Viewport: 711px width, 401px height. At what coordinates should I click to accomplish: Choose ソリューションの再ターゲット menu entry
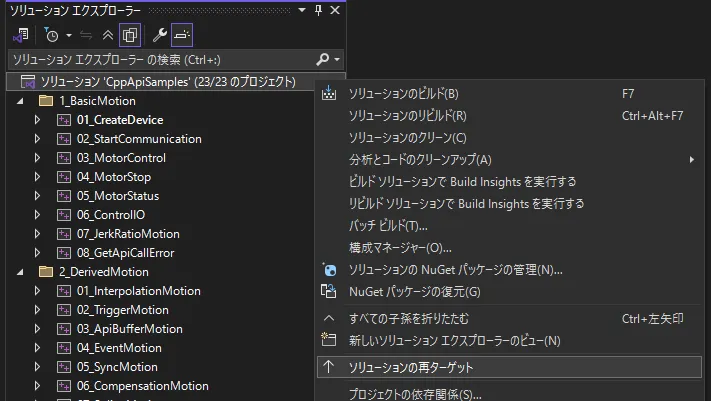point(411,367)
